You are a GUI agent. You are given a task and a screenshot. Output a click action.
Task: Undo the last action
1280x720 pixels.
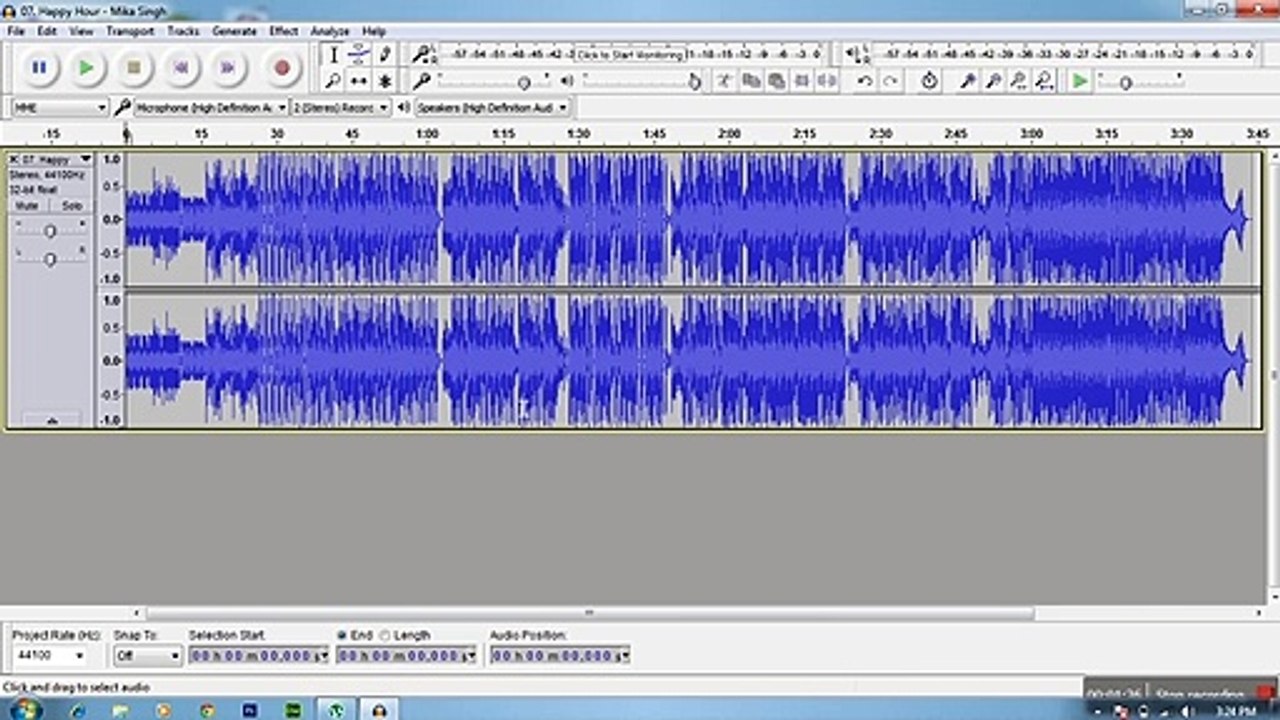point(865,81)
